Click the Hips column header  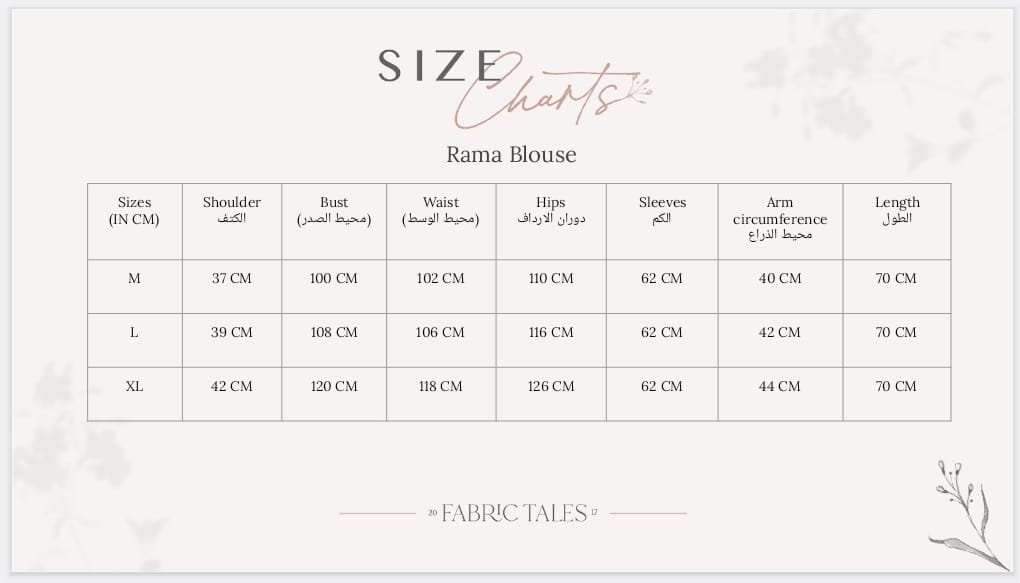(x=551, y=211)
